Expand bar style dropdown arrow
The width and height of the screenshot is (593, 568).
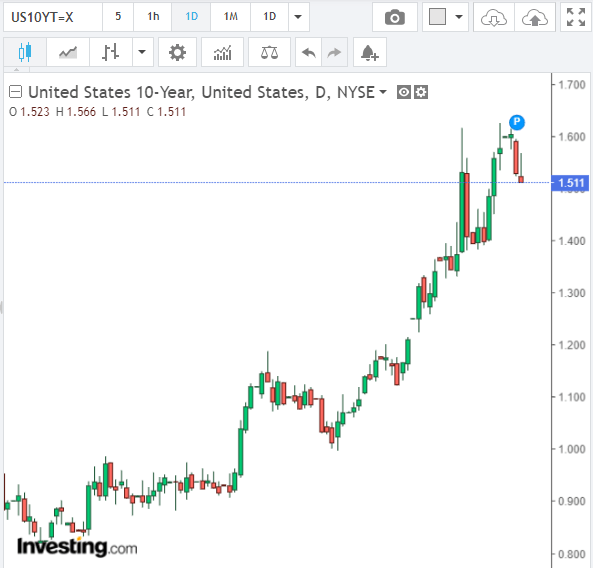(142, 52)
